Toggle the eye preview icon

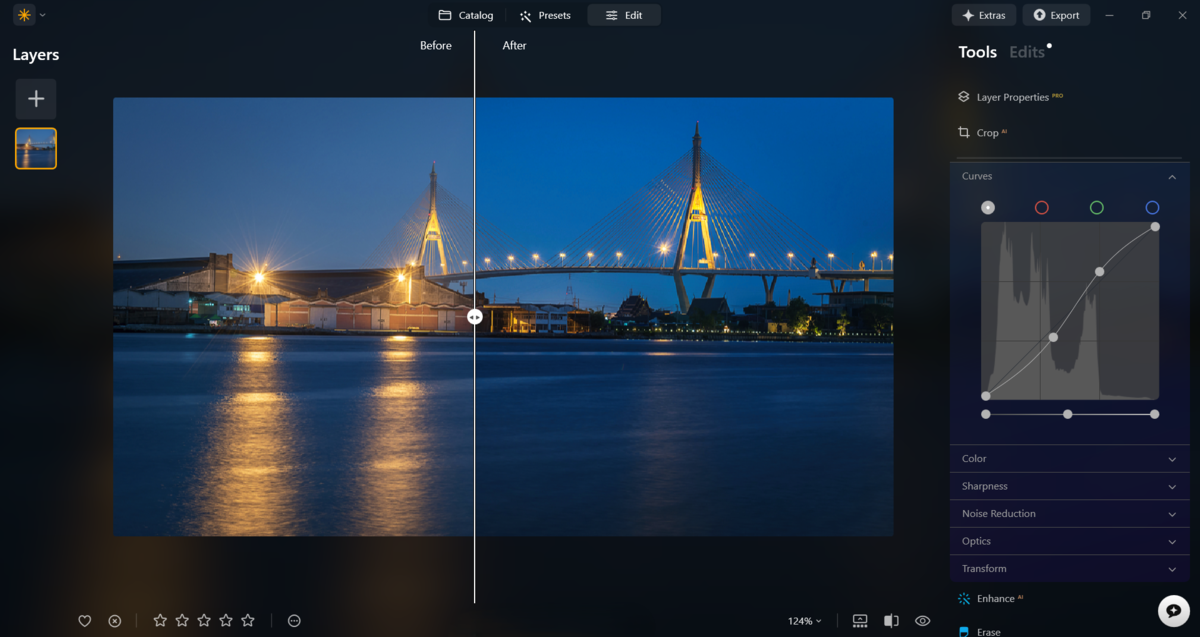[x=922, y=620]
